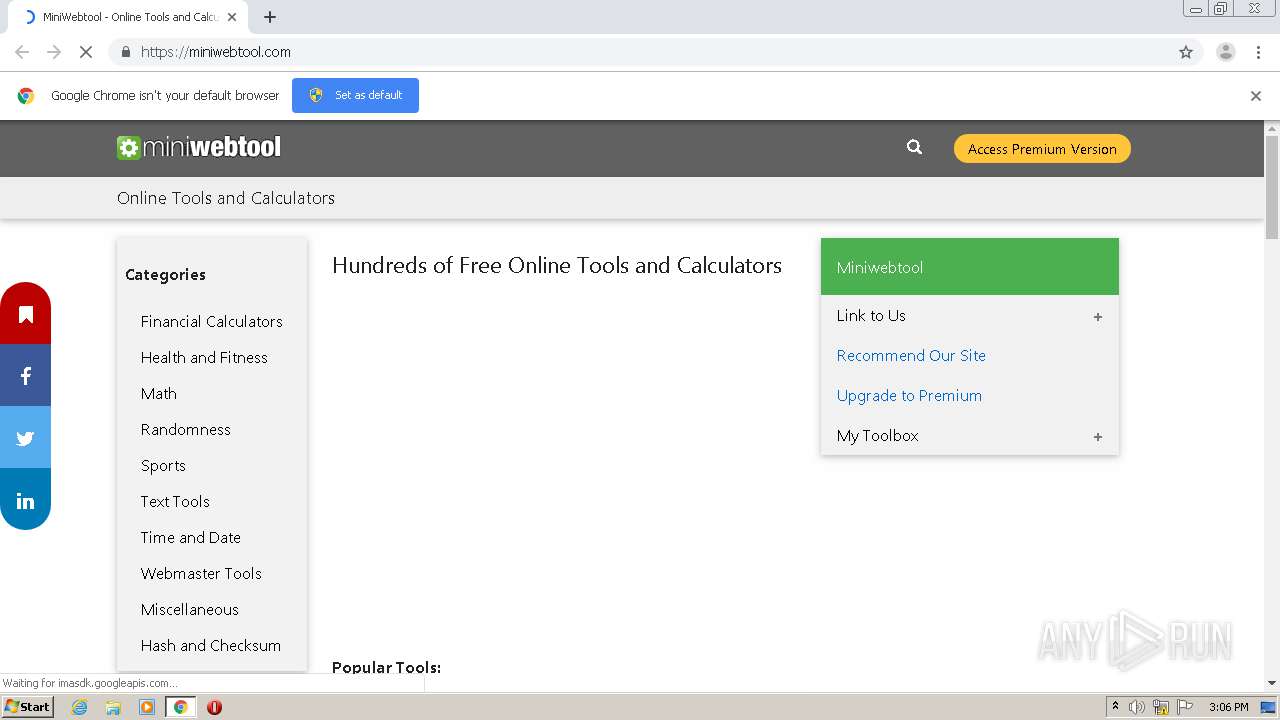
Task: Close the MiniWebtool browser tab
Action: coord(232,17)
